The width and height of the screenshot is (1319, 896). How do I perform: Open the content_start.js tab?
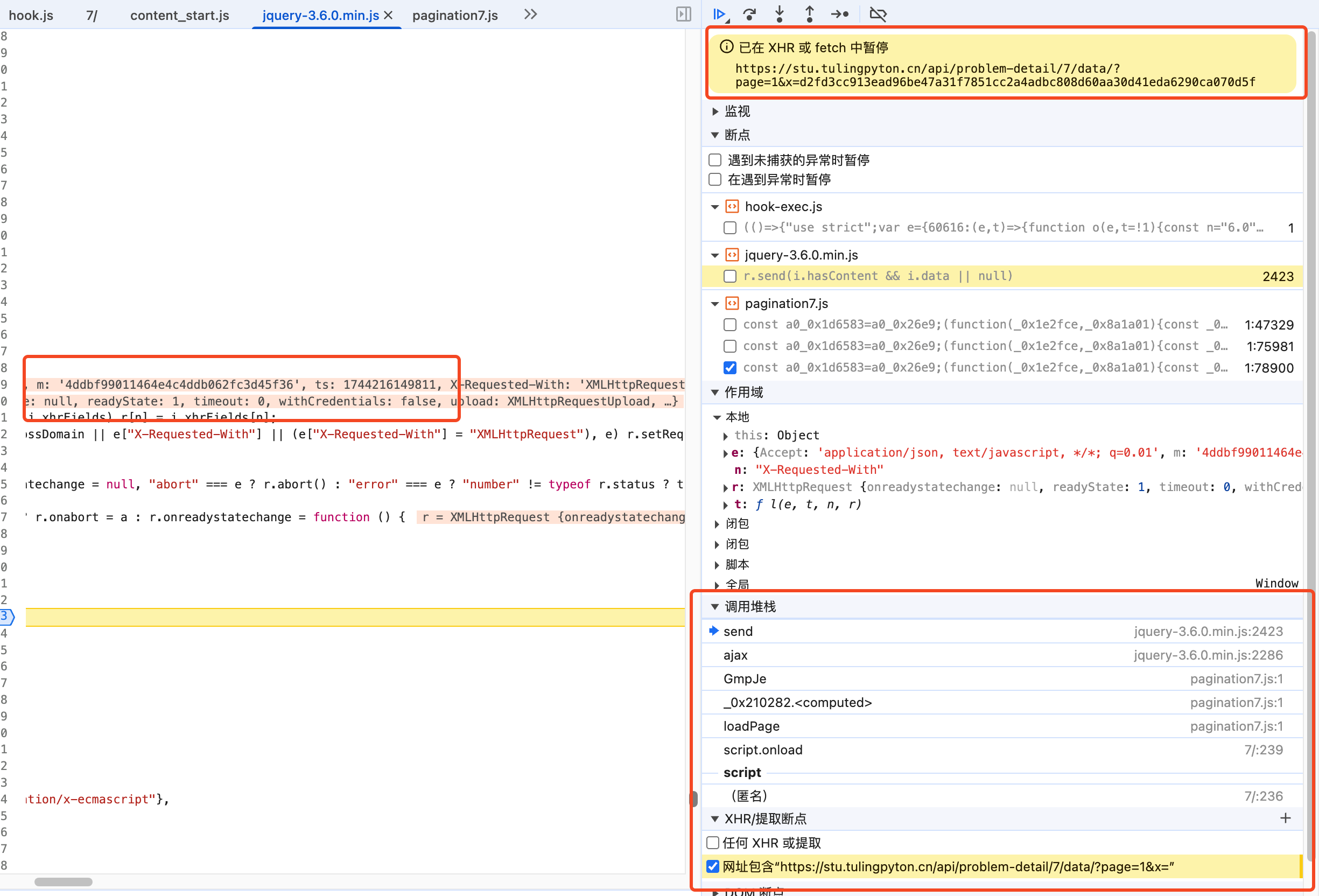click(179, 15)
